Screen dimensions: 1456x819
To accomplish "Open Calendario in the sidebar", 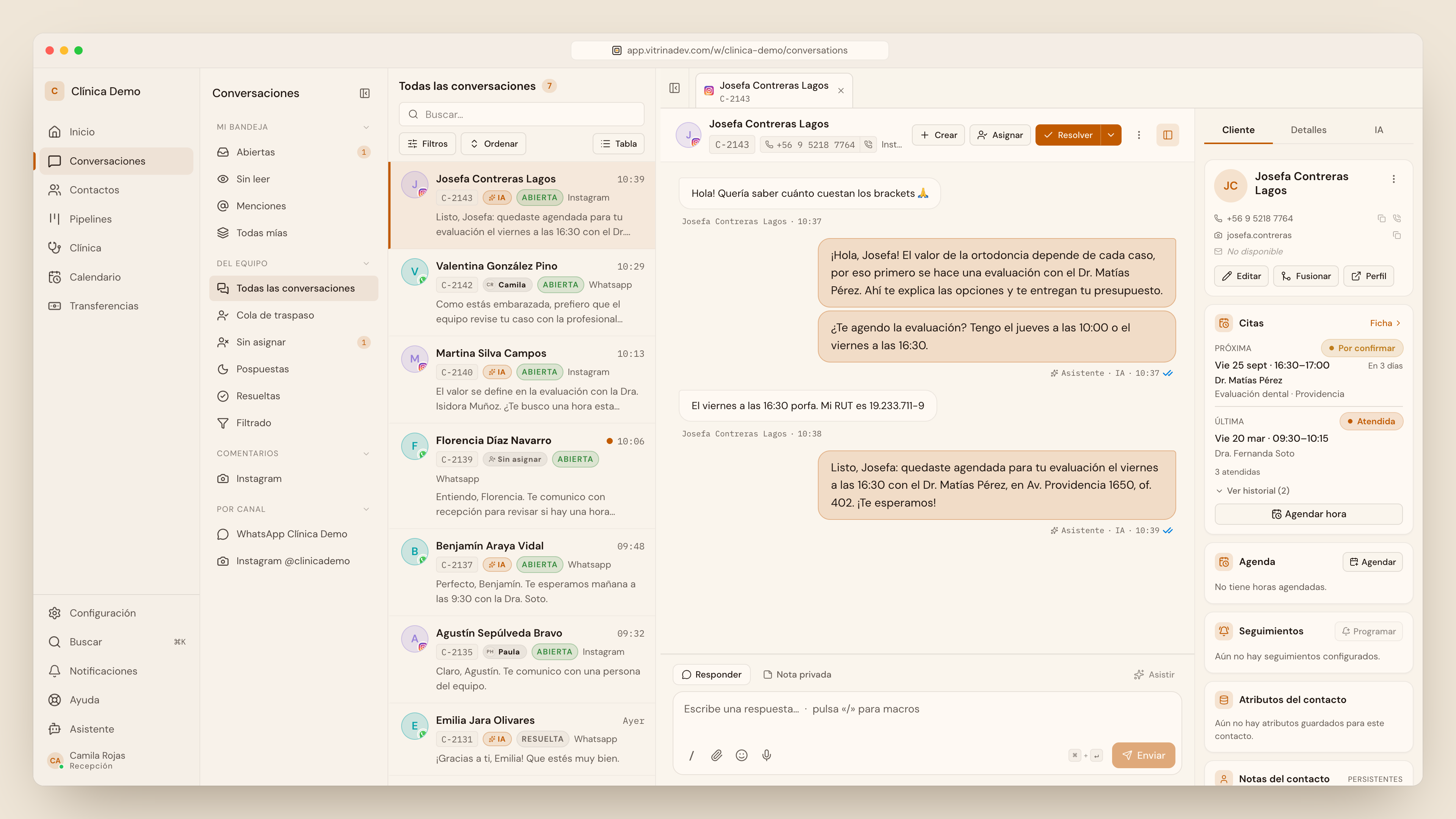I will click(x=116, y=277).
